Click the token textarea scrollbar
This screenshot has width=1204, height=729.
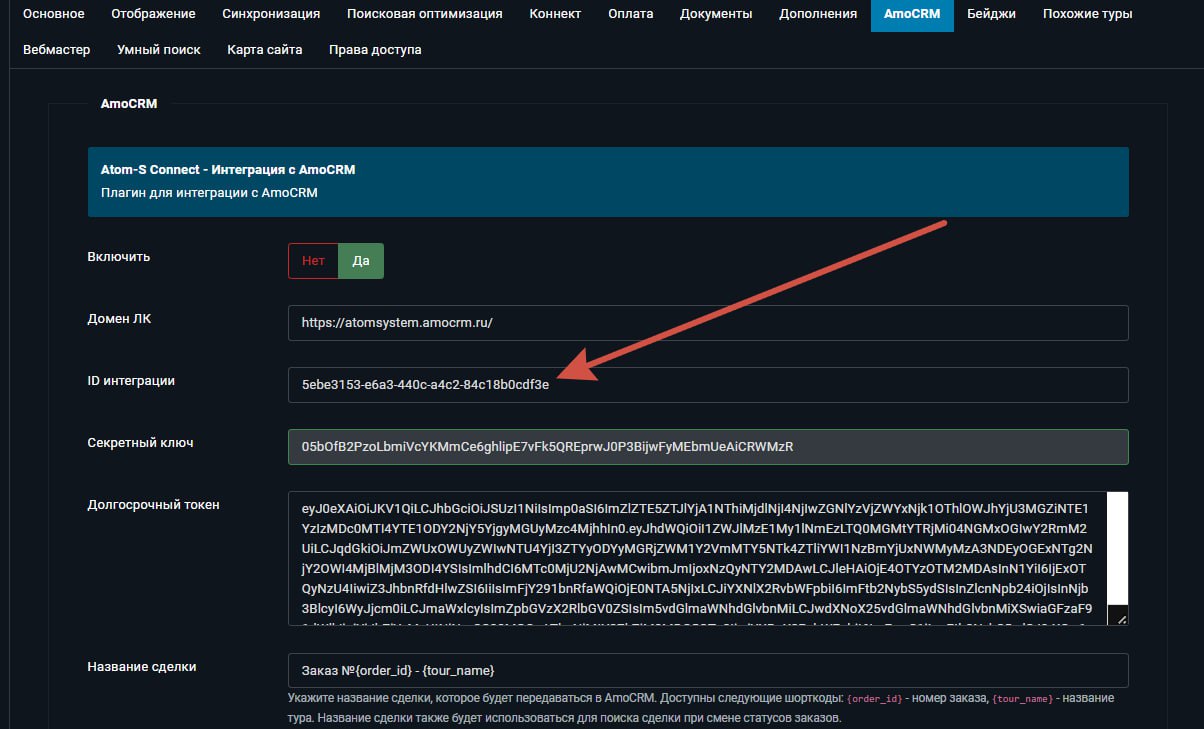coord(1118,548)
